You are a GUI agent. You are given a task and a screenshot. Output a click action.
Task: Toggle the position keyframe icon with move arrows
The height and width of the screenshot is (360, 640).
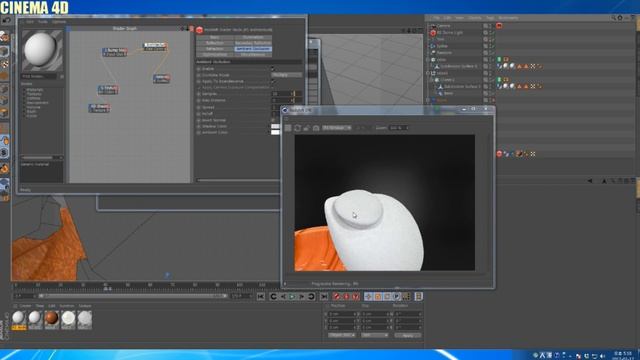coord(368,297)
